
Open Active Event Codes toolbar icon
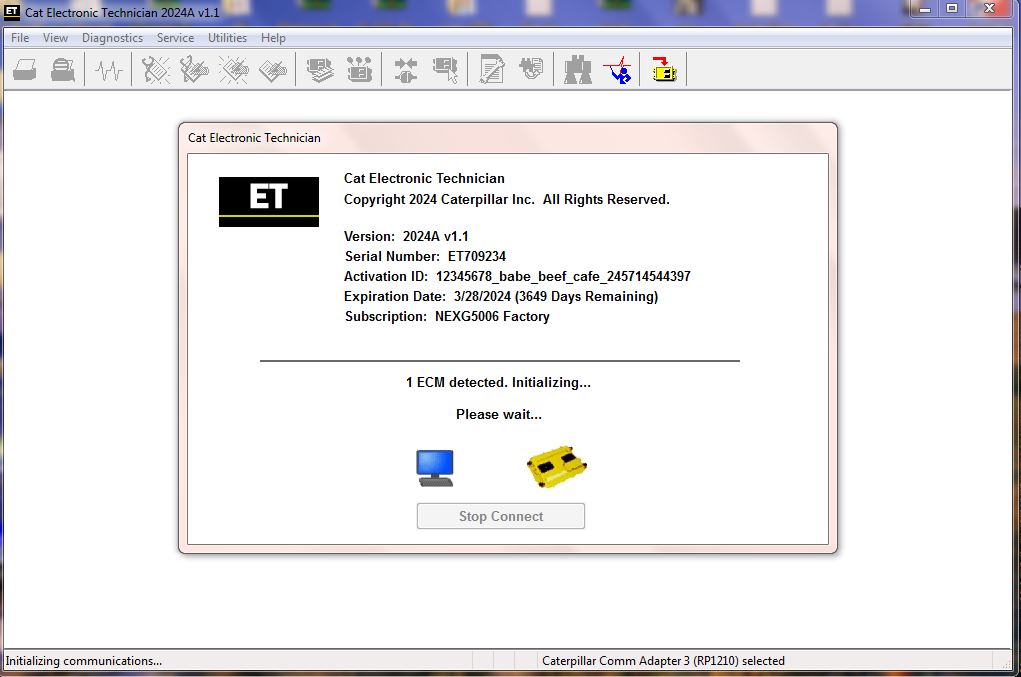tap(234, 70)
